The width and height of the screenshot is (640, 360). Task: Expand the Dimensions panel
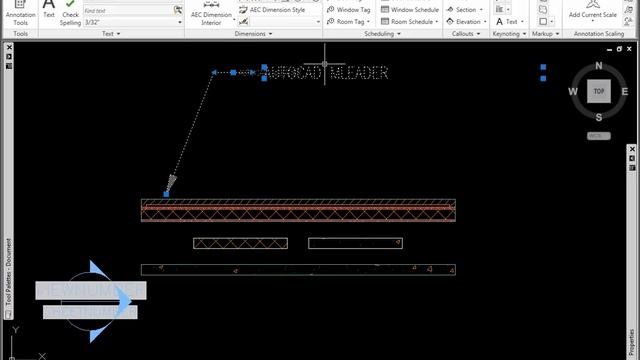pos(253,34)
